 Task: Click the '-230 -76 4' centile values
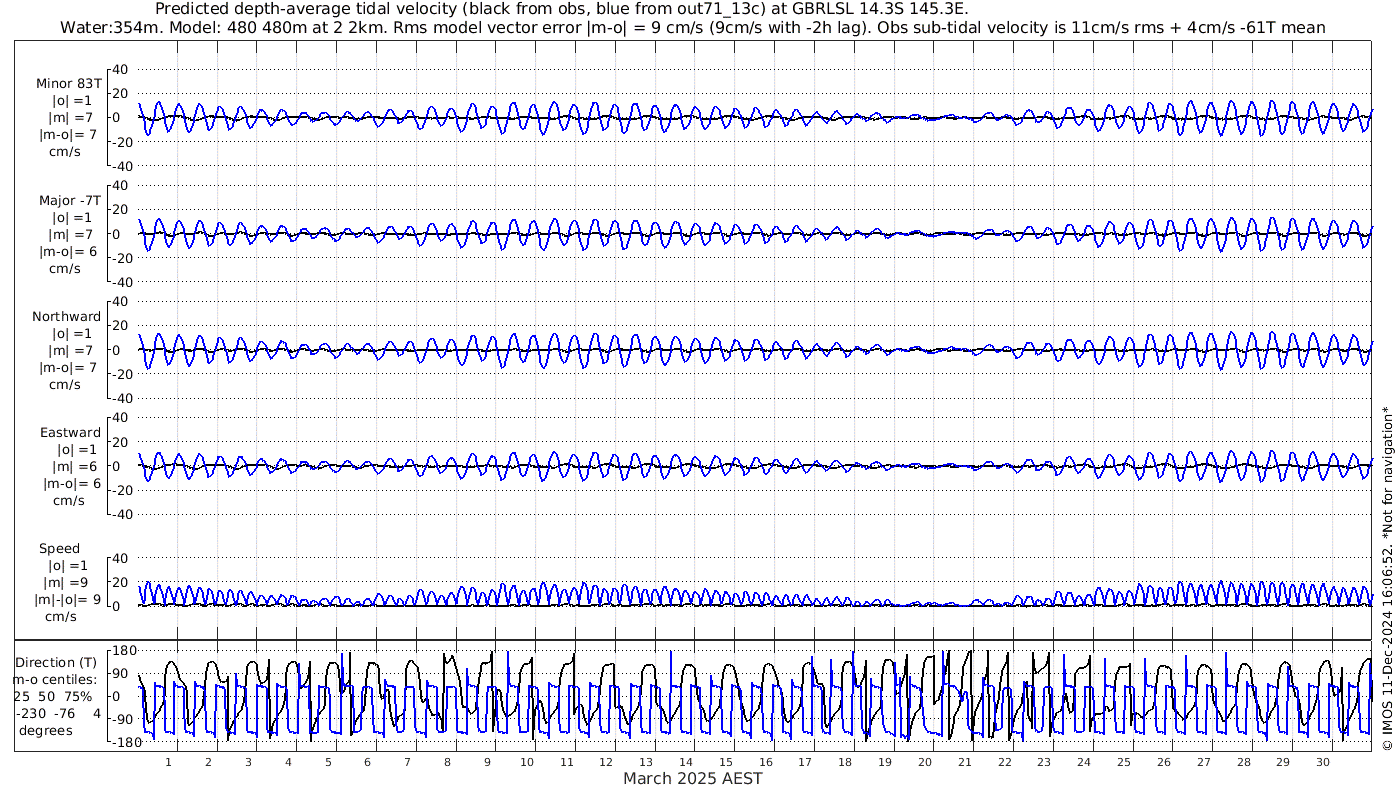coord(57,713)
